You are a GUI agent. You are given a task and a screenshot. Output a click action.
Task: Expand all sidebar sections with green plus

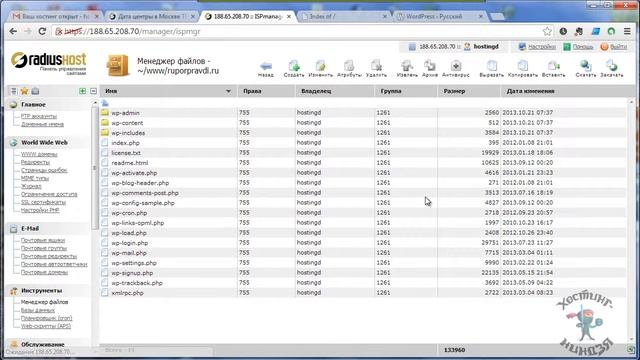82,91
